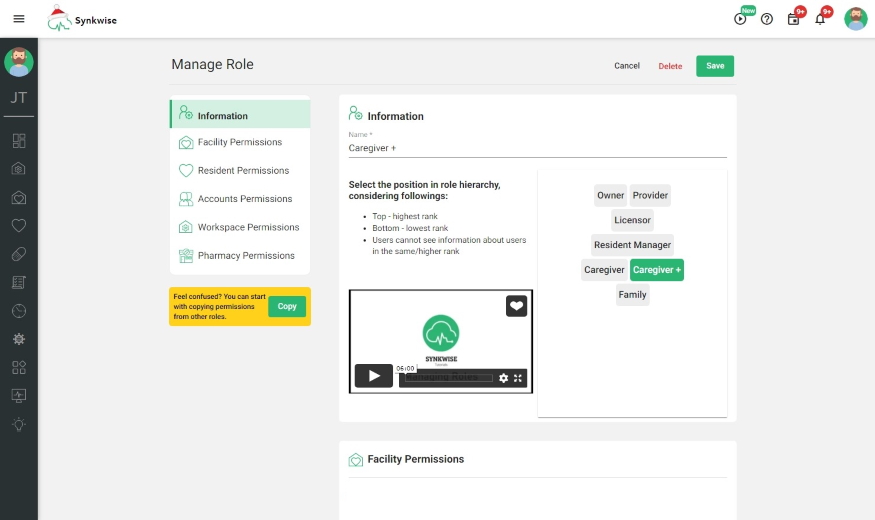This screenshot has width=875, height=520.
Task: Open the video player settings gear
Action: (503, 378)
